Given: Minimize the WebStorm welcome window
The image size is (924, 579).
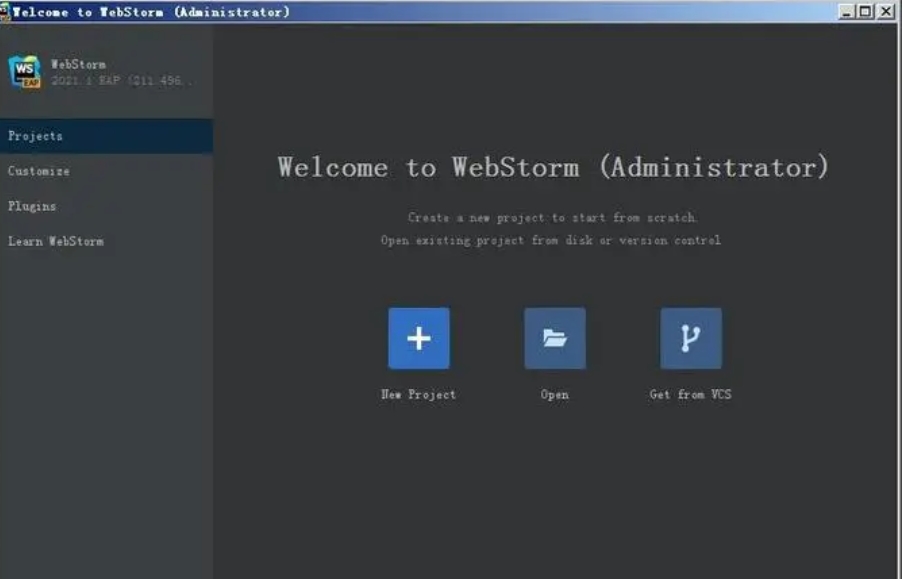Looking at the screenshot, I should [846, 11].
